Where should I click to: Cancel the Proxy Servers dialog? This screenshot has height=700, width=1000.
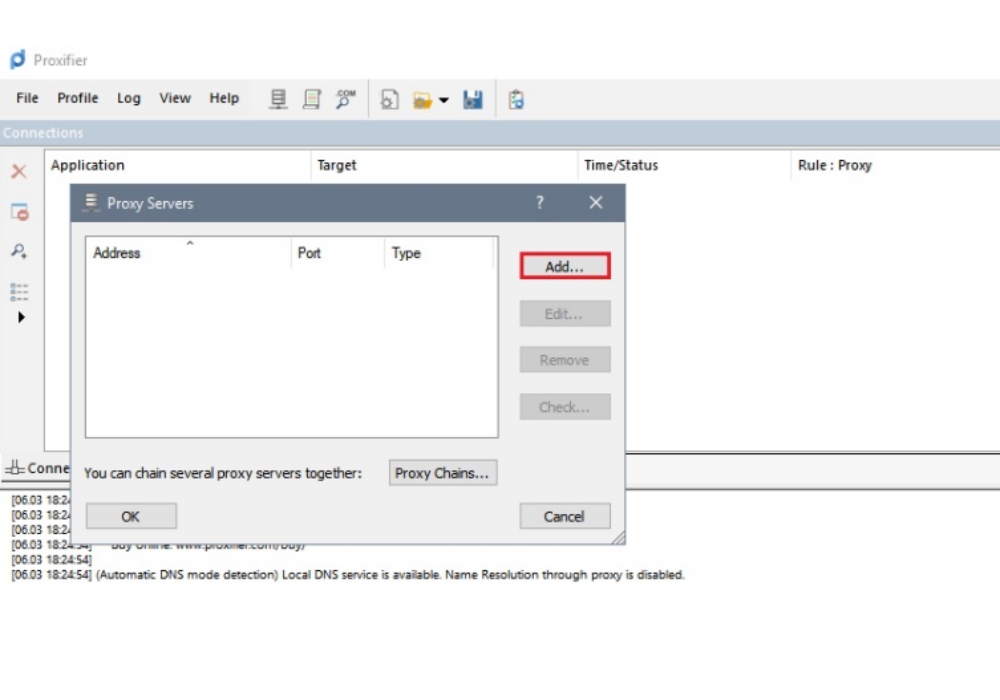coord(565,516)
